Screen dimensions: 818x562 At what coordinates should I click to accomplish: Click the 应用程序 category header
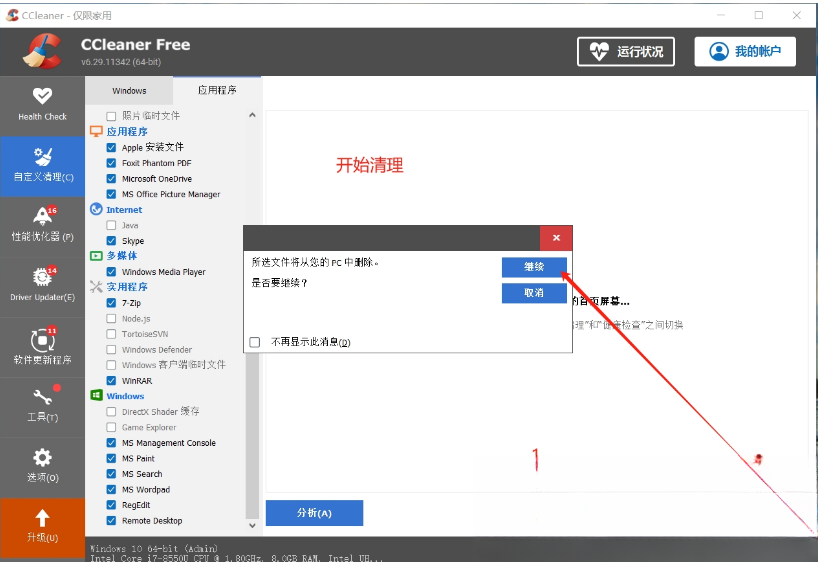click(x=127, y=131)
